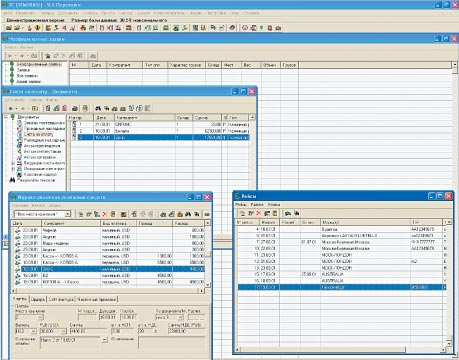Click the document icon of invoice row 1
This screenshot has width=459, height=360.
pos(74,124)
